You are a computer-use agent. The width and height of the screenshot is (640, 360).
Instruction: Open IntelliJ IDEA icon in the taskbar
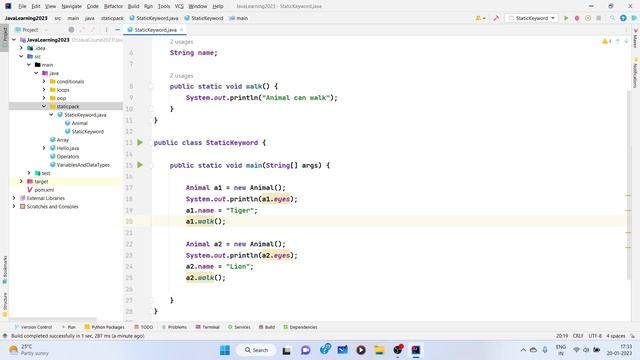[x=416, y=350]
